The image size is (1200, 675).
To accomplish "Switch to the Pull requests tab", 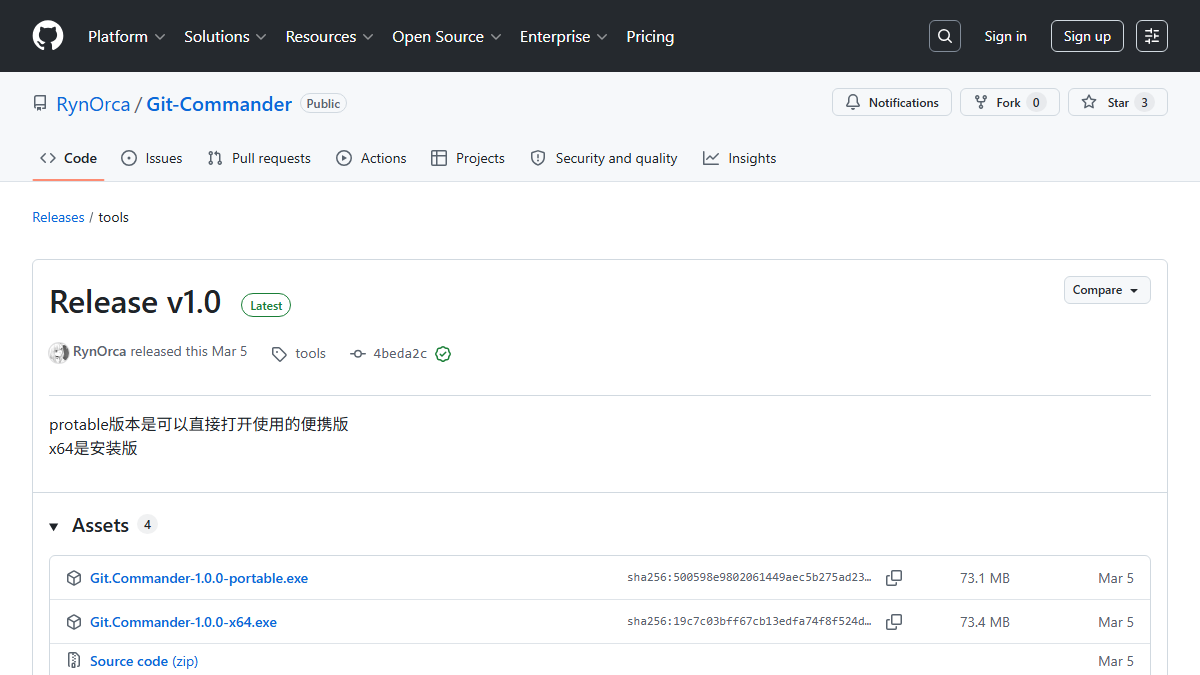I will [259, 158].
